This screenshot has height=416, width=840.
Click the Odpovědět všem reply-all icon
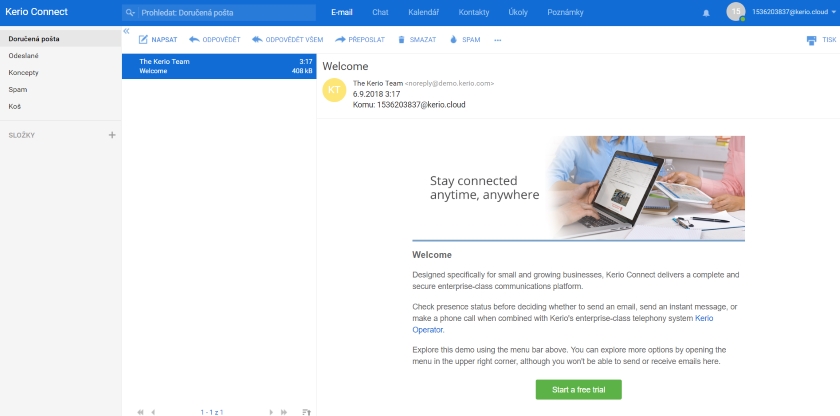coord(257,40)
